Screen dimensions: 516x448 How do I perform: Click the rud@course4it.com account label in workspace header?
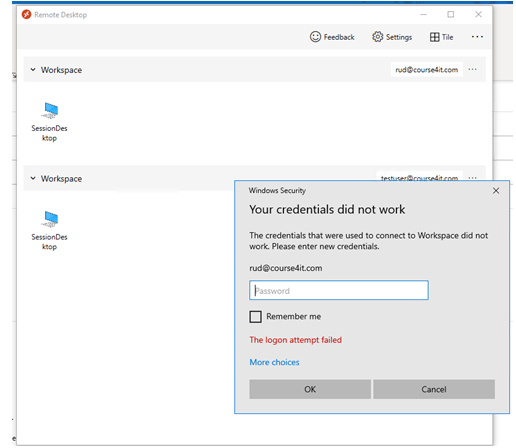[427, 70]
